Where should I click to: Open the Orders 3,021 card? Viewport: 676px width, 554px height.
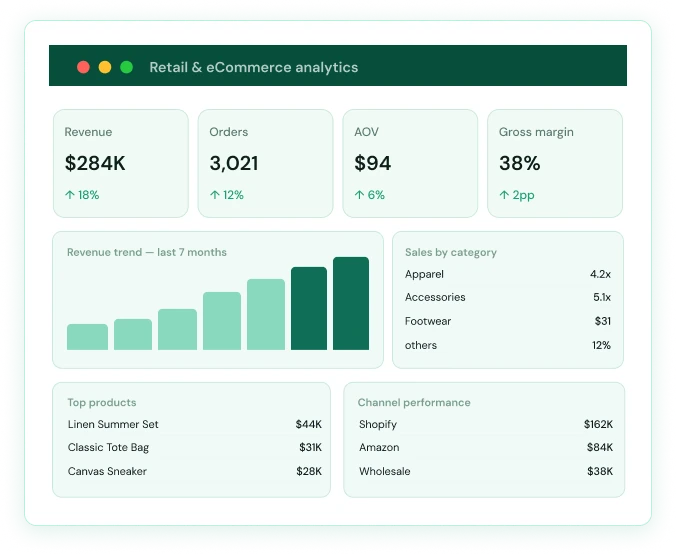pos(266,163)
